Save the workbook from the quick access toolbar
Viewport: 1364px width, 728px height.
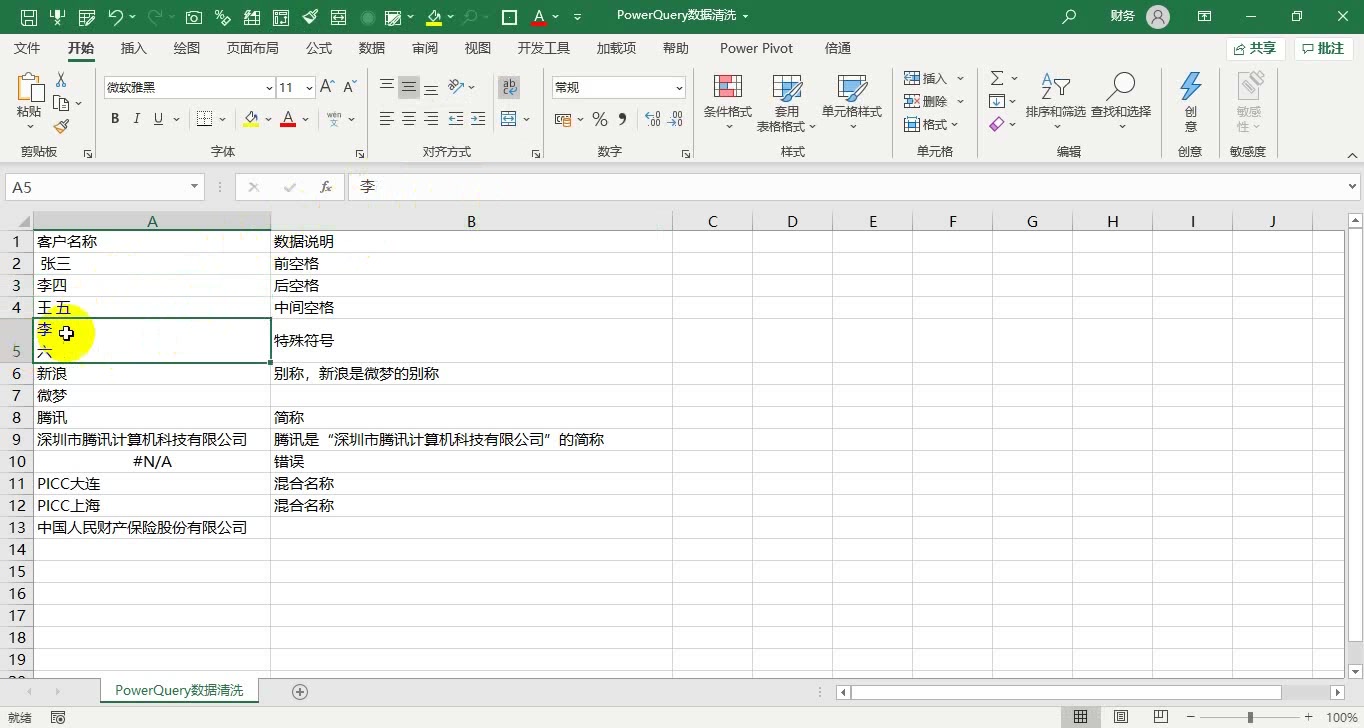[x=29, y=17]
